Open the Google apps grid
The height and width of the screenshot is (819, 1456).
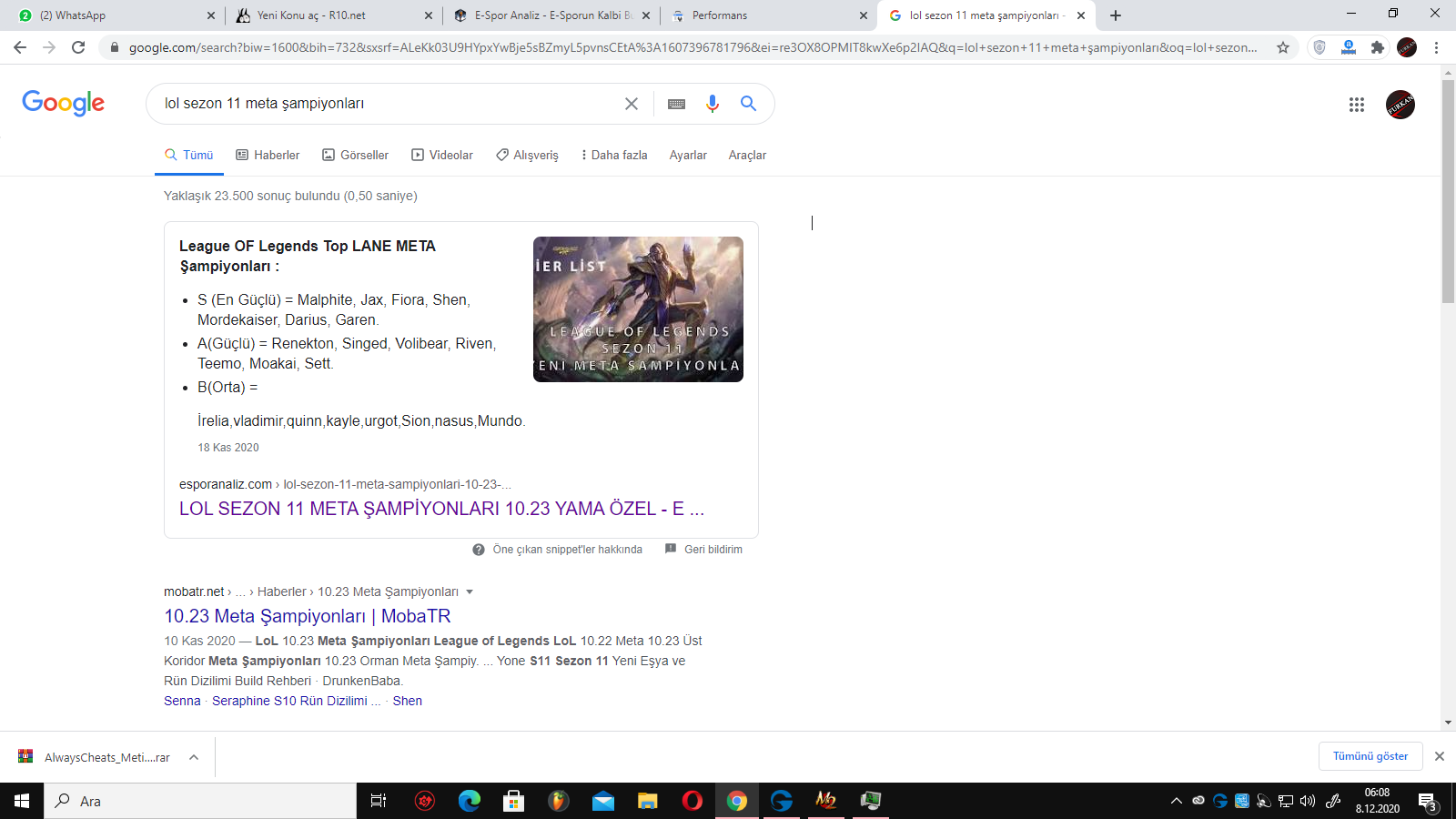1357,105
